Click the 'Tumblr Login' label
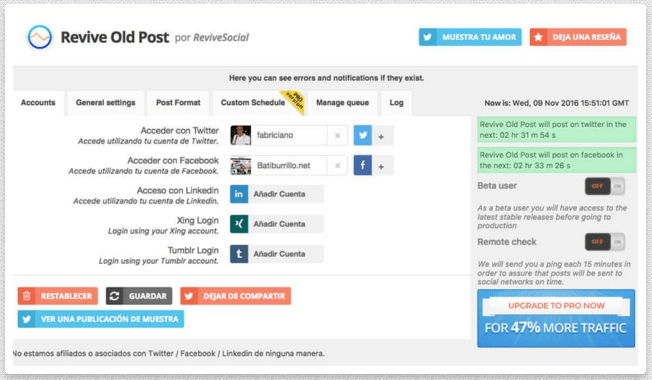This screenshot has height=380, width=652. tap(193, 250)
